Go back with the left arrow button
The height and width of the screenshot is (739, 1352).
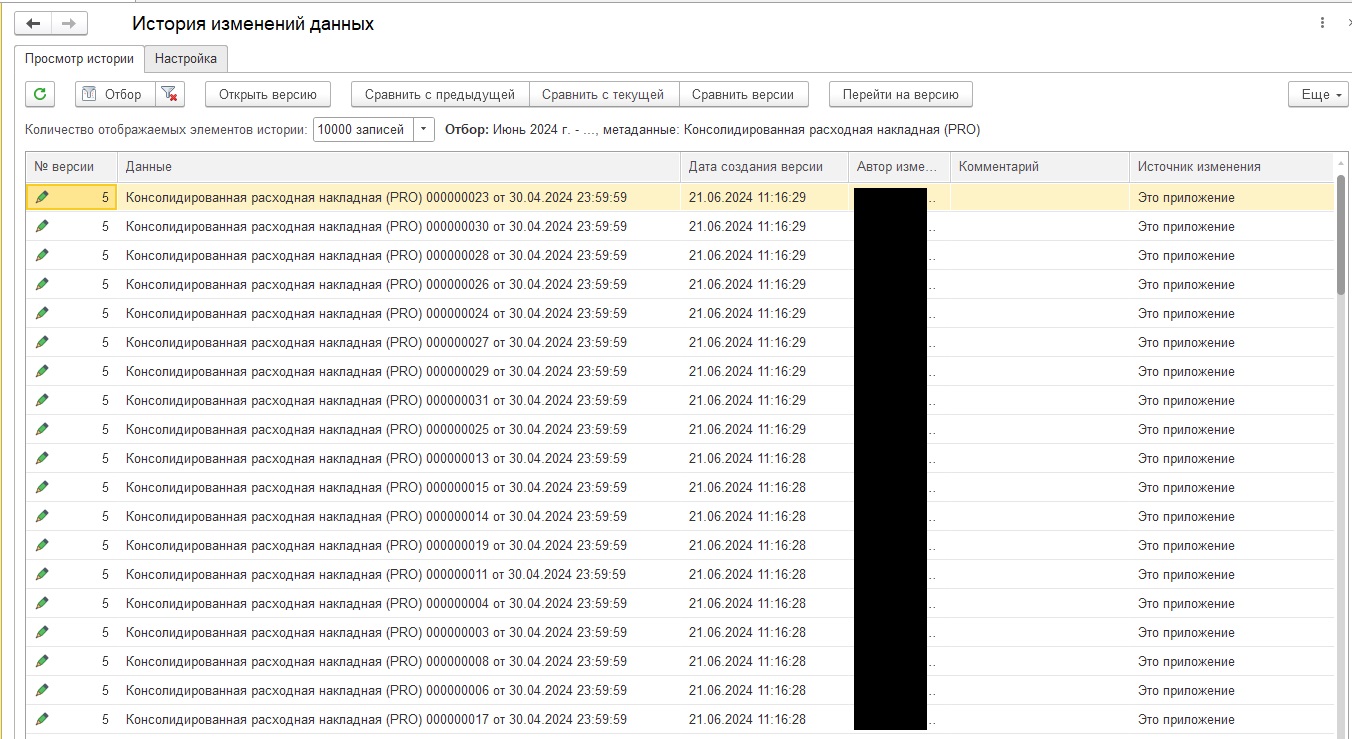click(33, 23)
